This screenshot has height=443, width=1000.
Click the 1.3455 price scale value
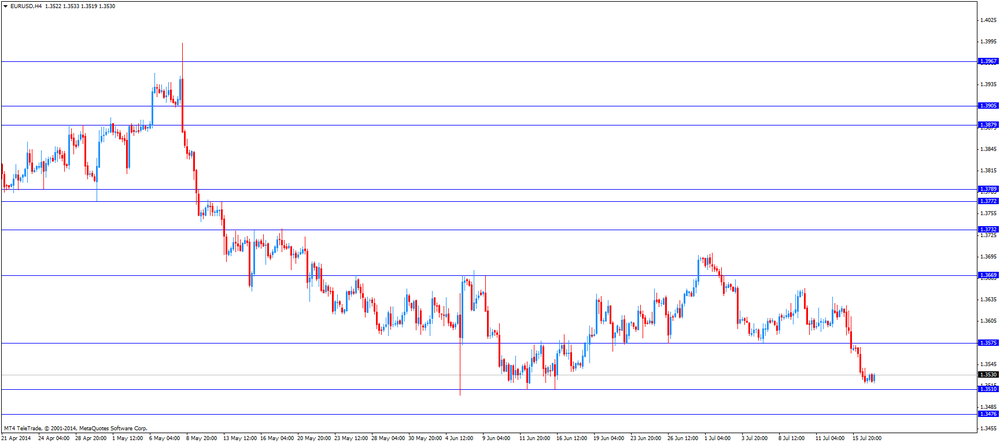(988, 428)
